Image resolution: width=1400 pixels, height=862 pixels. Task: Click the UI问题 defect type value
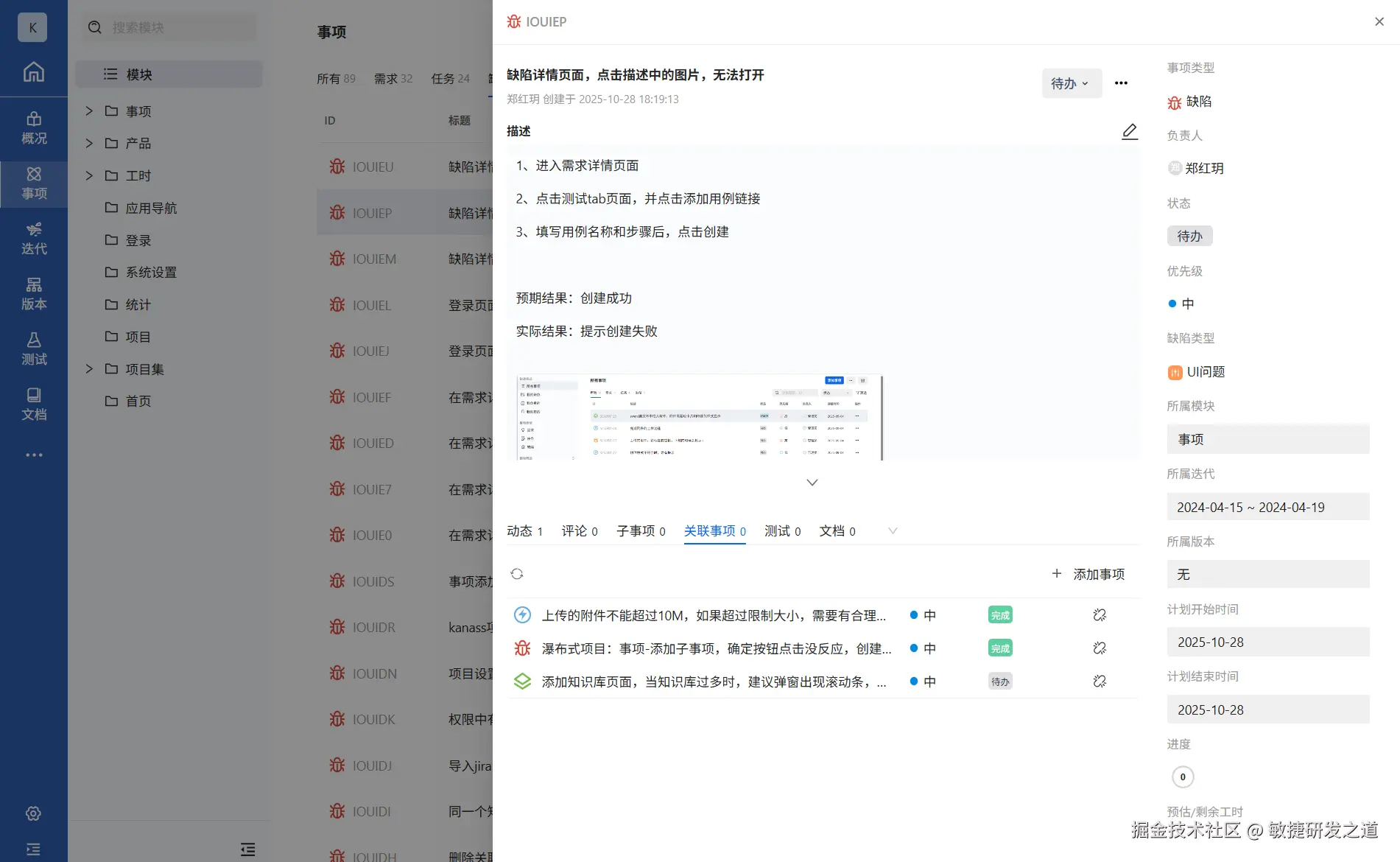tap(1197, 372)
